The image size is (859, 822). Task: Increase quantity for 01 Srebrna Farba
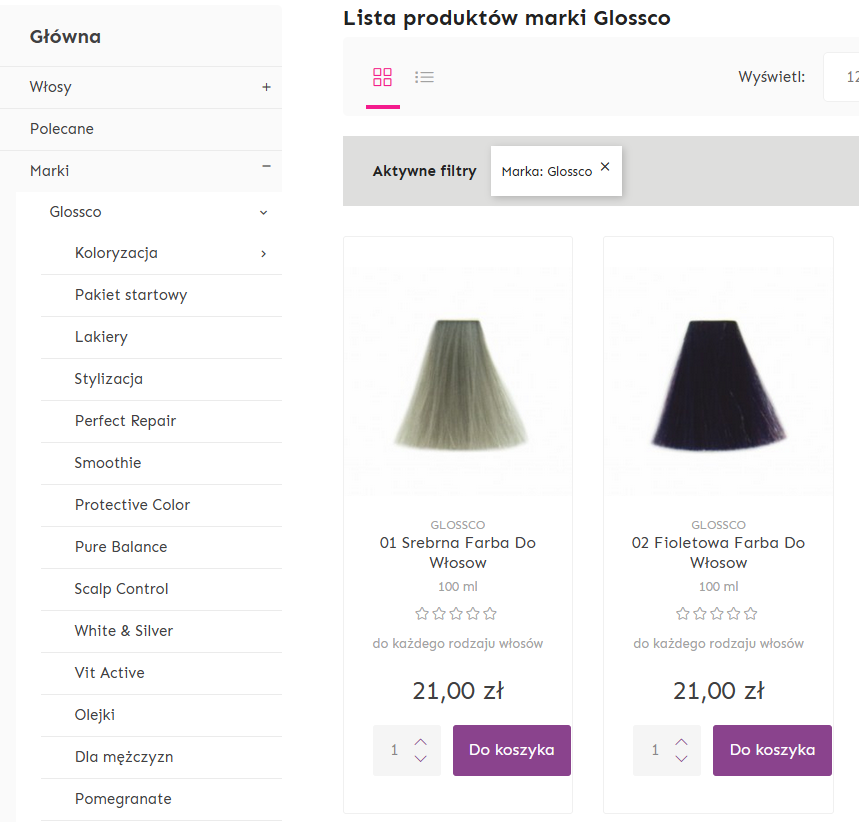(420, 741)
